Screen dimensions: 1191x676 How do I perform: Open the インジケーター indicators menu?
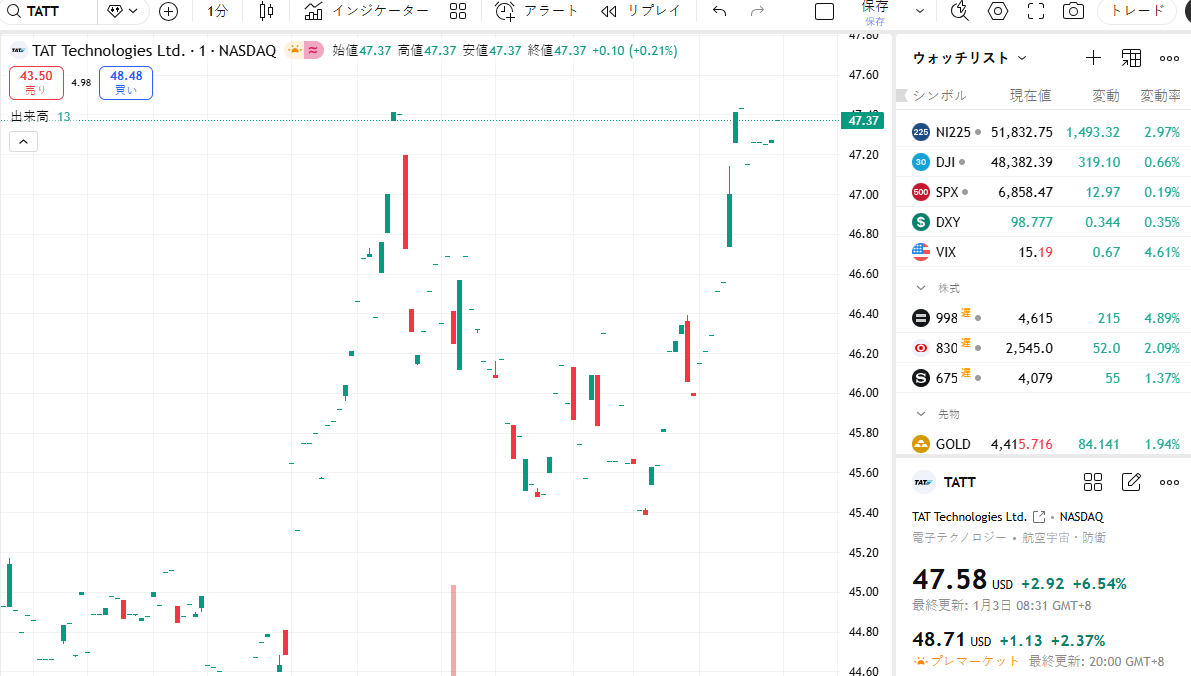(366, 11)
